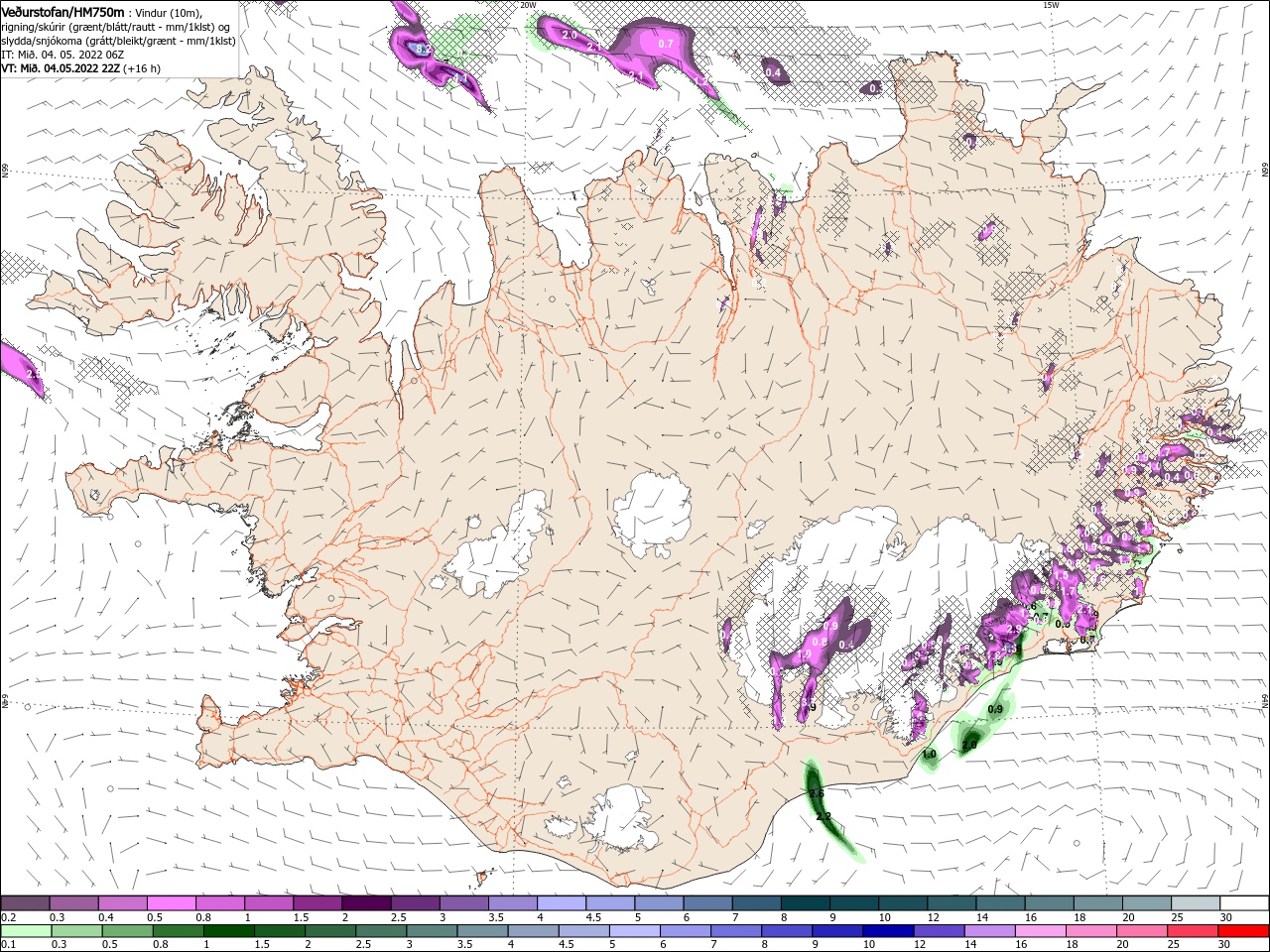
Task: Pick the darkest purple swatch labeled 2 in upper legend
Action: click(365, 902)
